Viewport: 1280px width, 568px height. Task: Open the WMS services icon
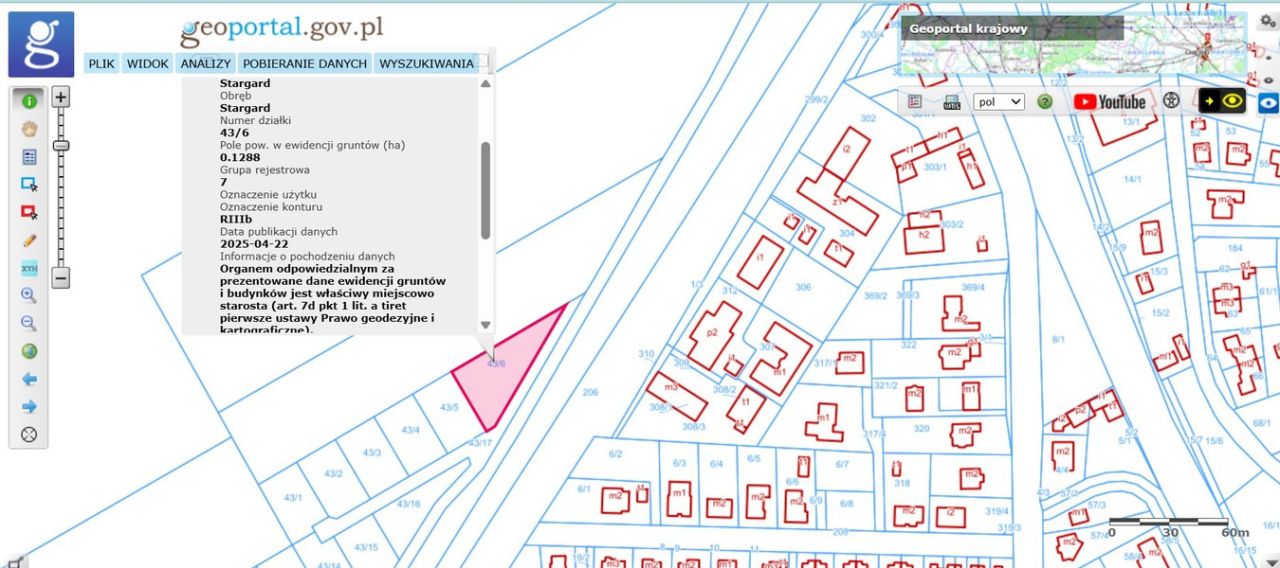pyautogui.click(x=951, y=102)
